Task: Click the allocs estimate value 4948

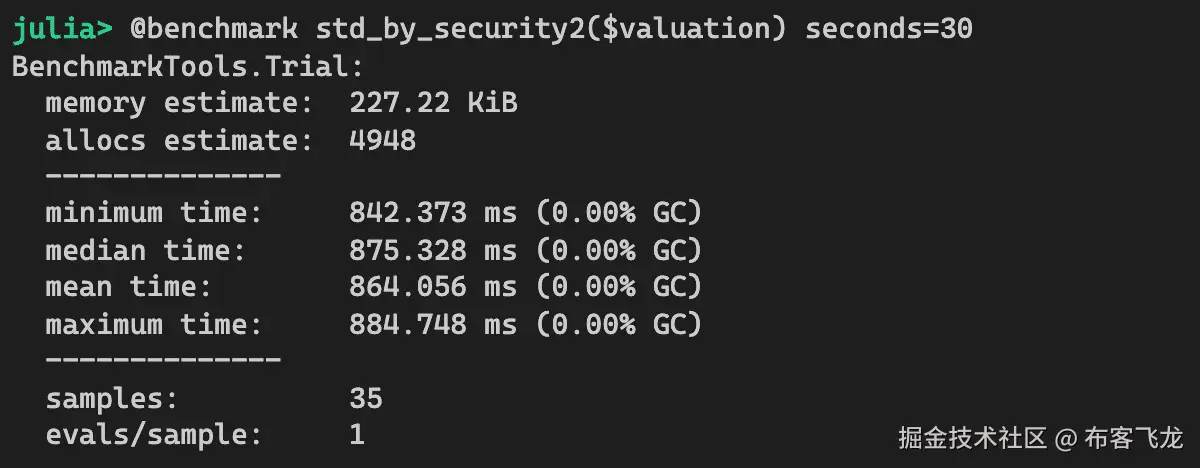Action: coord(382,140)
